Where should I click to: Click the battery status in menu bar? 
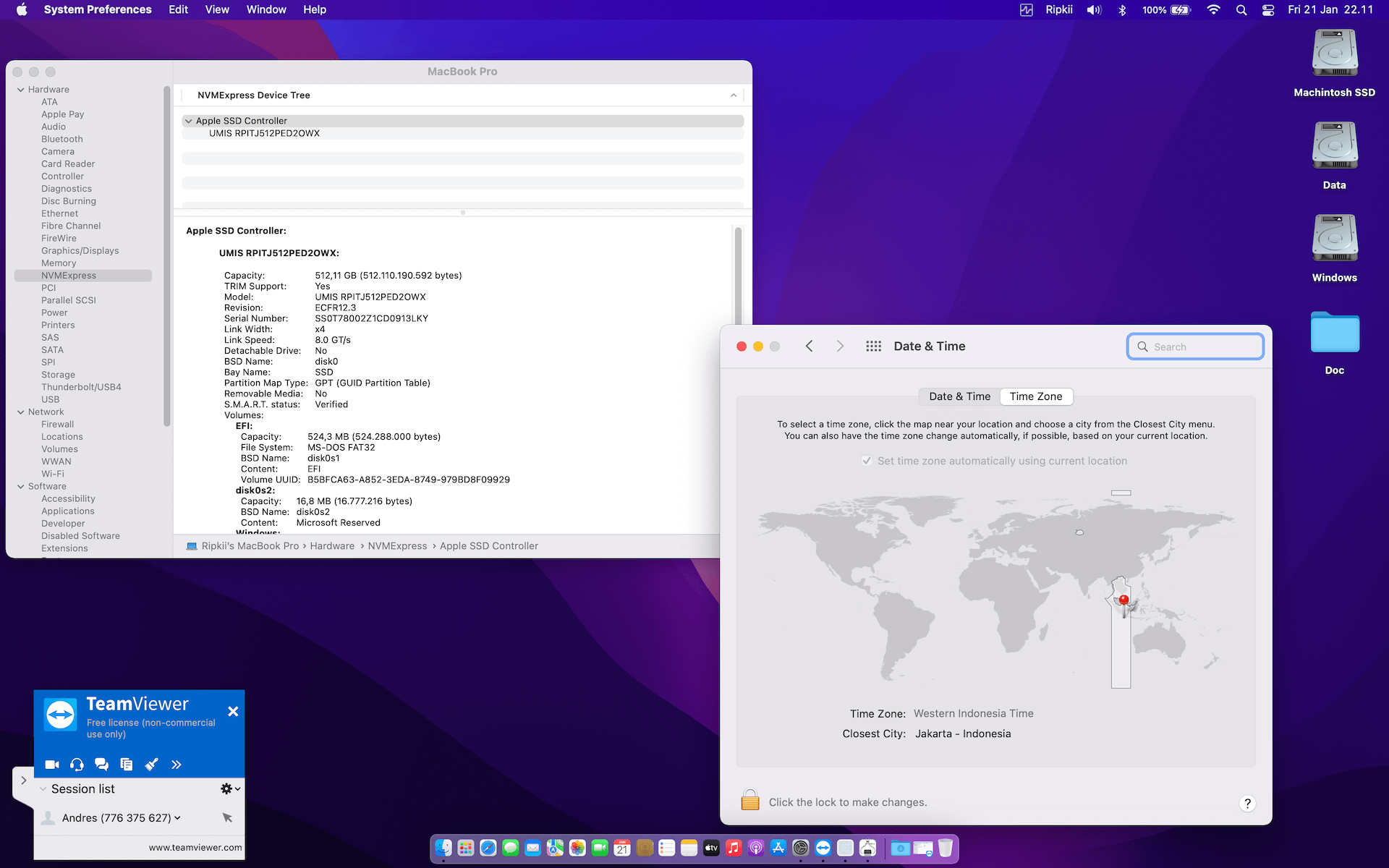coord(1166,10)
